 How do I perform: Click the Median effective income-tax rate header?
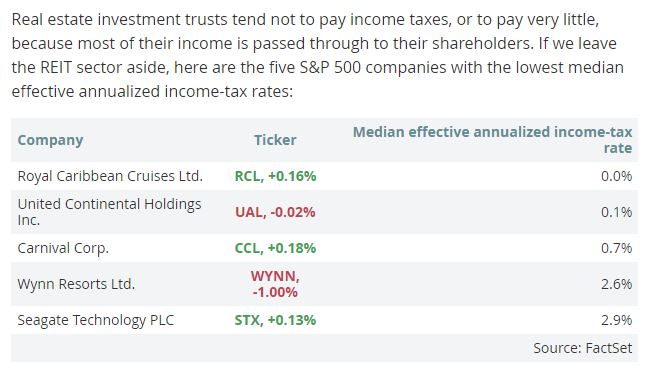coord(493,140)
